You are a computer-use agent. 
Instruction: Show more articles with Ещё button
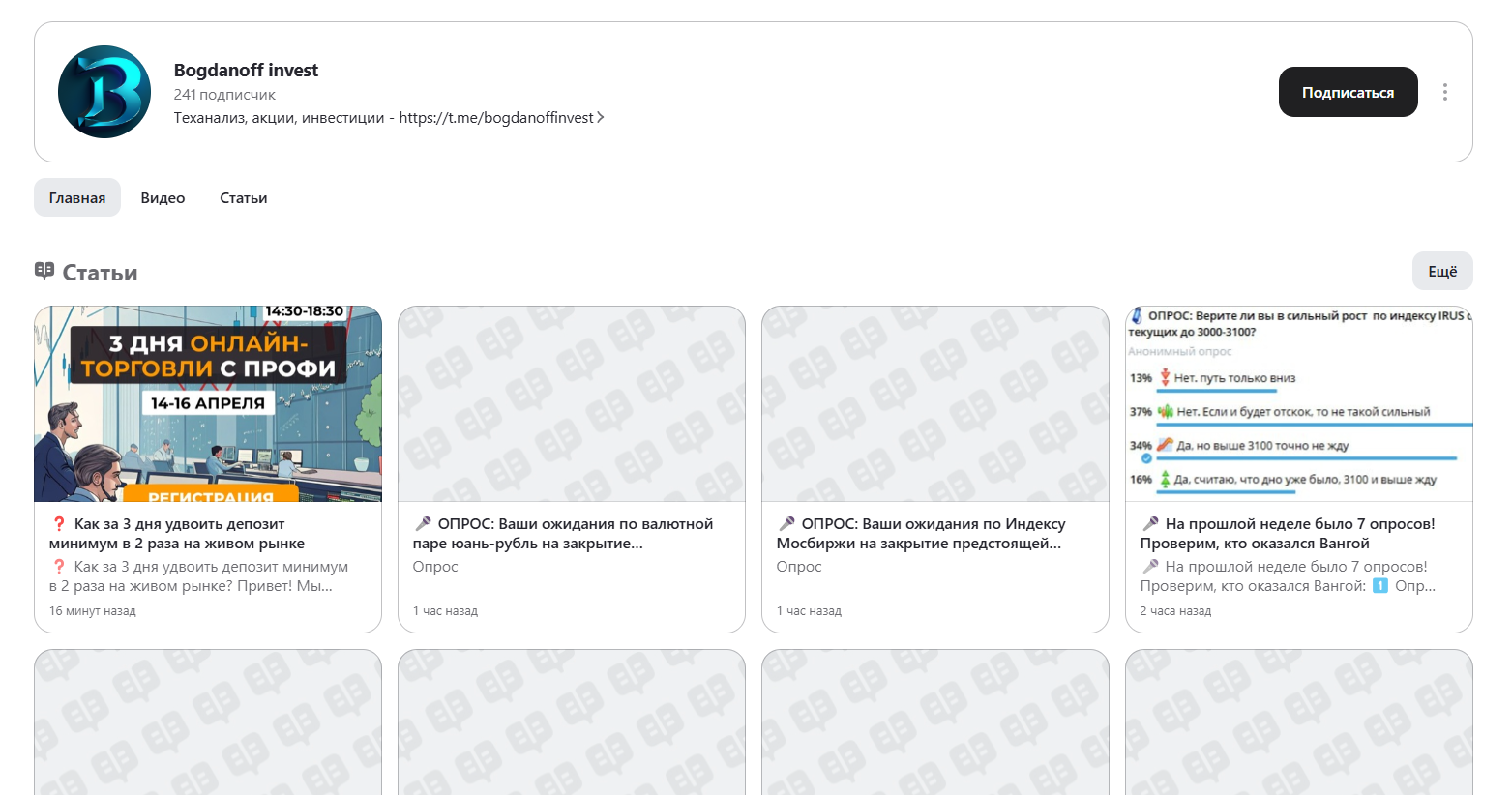coord(1442,271)
